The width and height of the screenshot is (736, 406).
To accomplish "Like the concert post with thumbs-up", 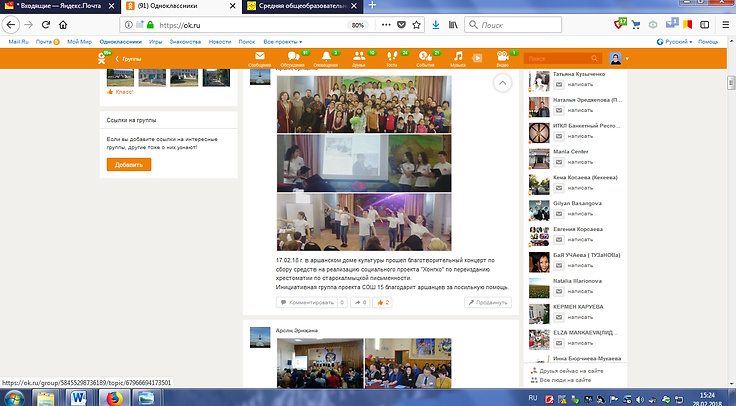I will [383, 302].
